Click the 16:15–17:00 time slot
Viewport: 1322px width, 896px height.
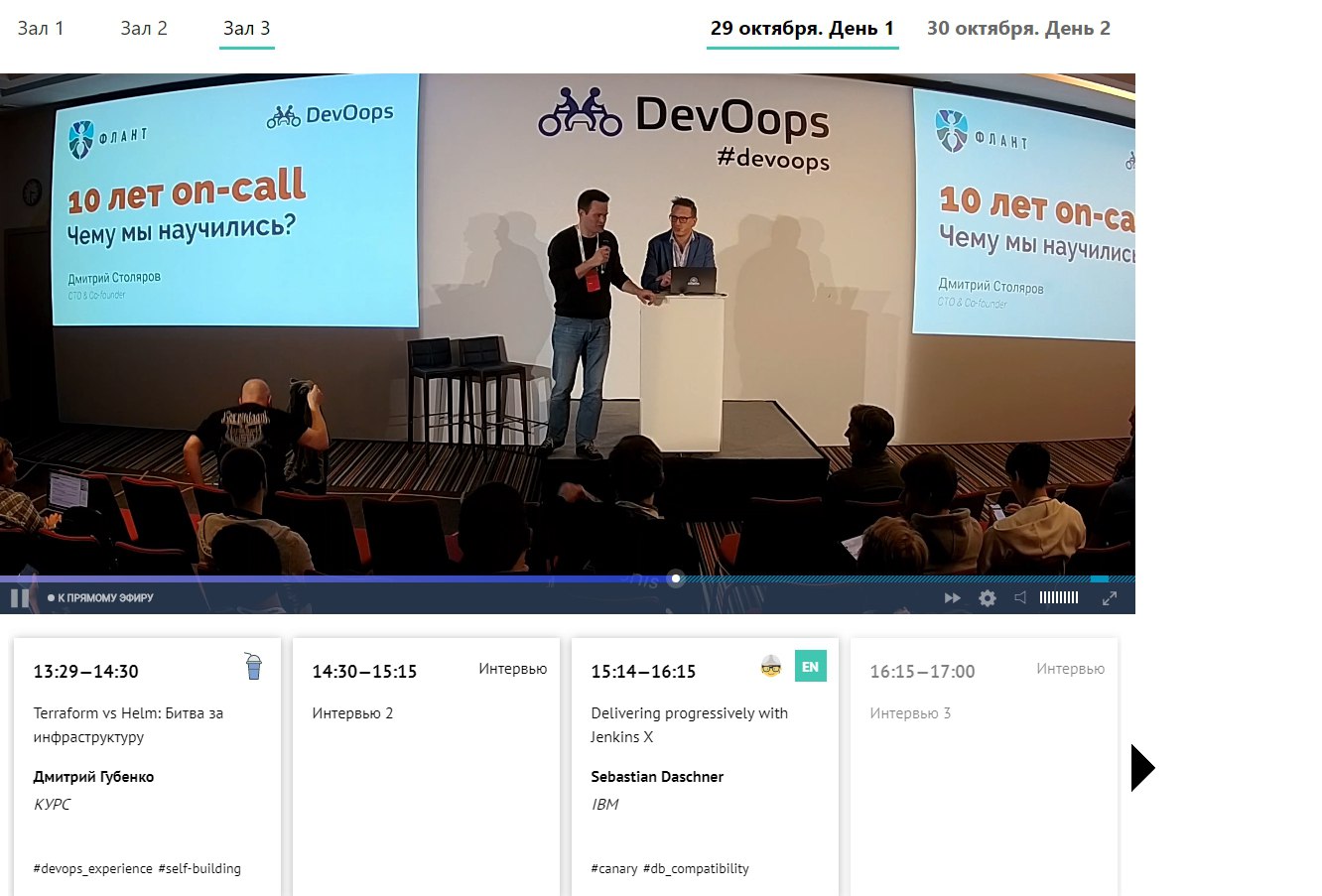coord(922,672)
